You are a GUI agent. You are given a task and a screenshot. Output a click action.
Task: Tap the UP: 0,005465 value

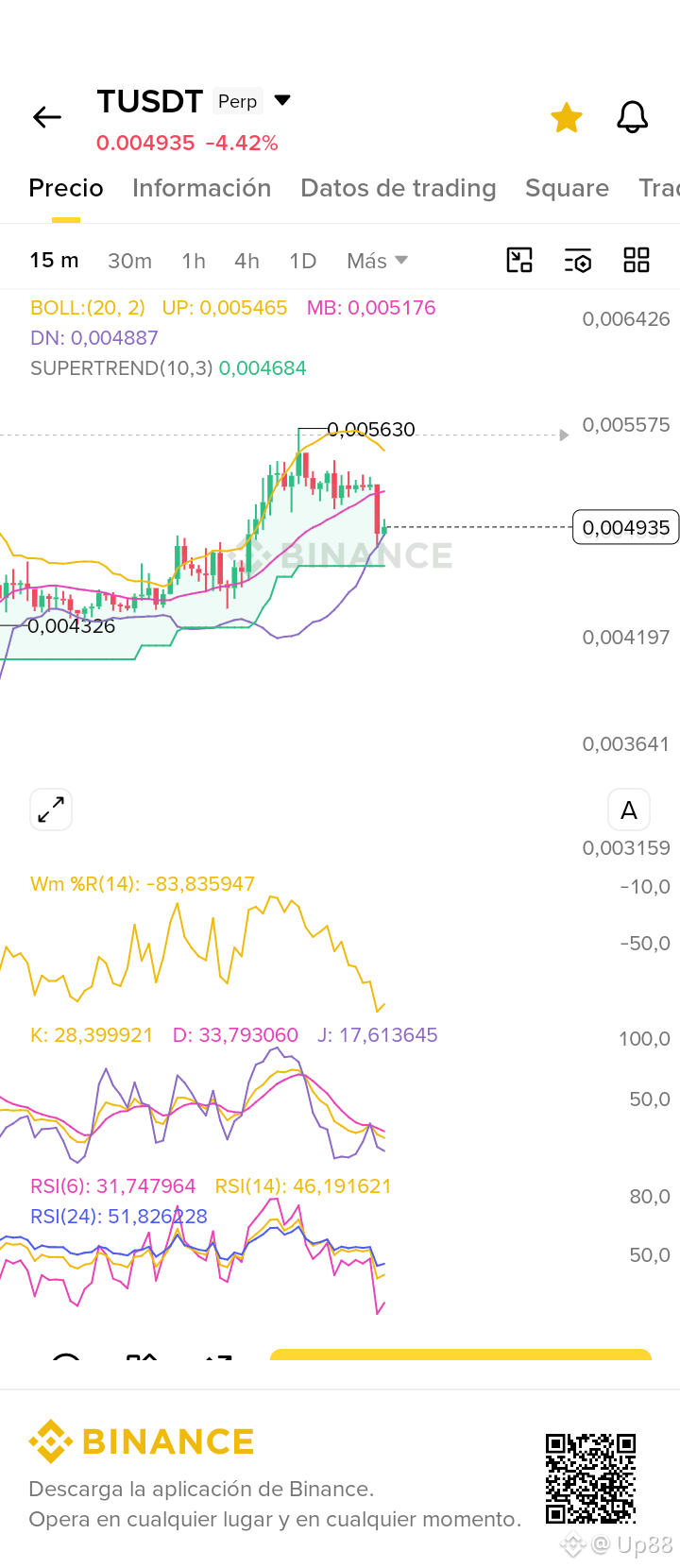(224, 308)
